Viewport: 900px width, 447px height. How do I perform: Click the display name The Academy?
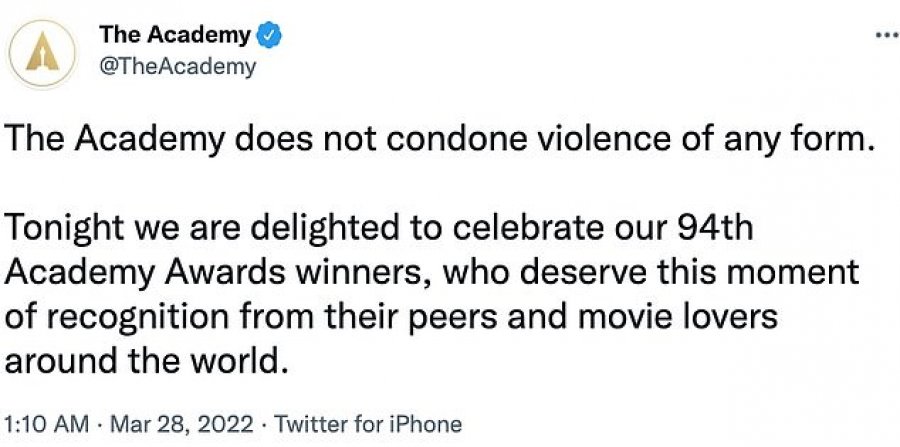point(176,34)
